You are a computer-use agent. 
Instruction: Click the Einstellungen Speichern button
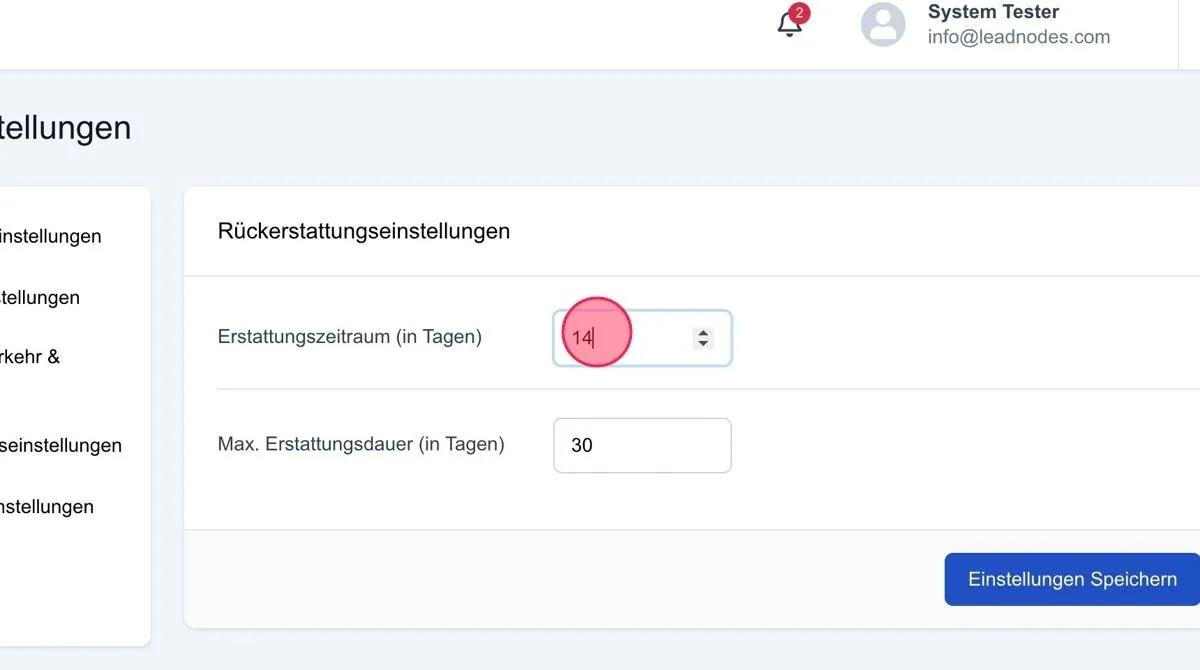(1072, 579)
